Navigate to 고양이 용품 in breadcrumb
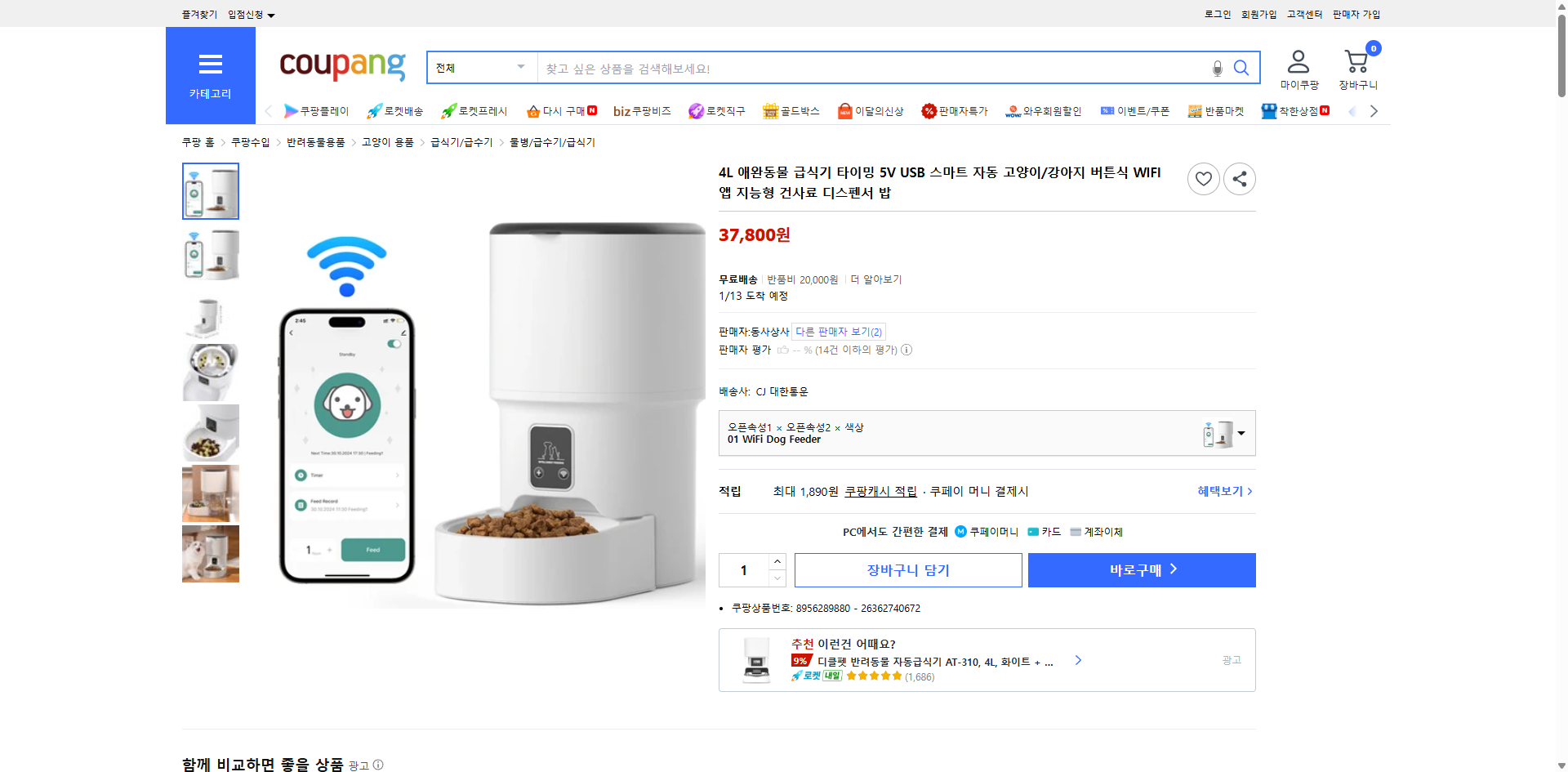1568x772 pixels. 387,141
